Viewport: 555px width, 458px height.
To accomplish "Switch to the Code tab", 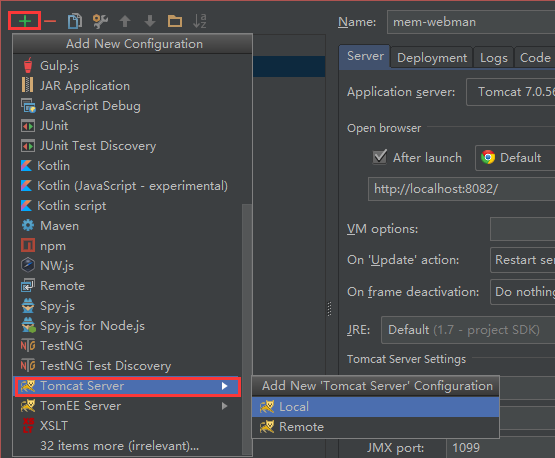I will (535, 58).
